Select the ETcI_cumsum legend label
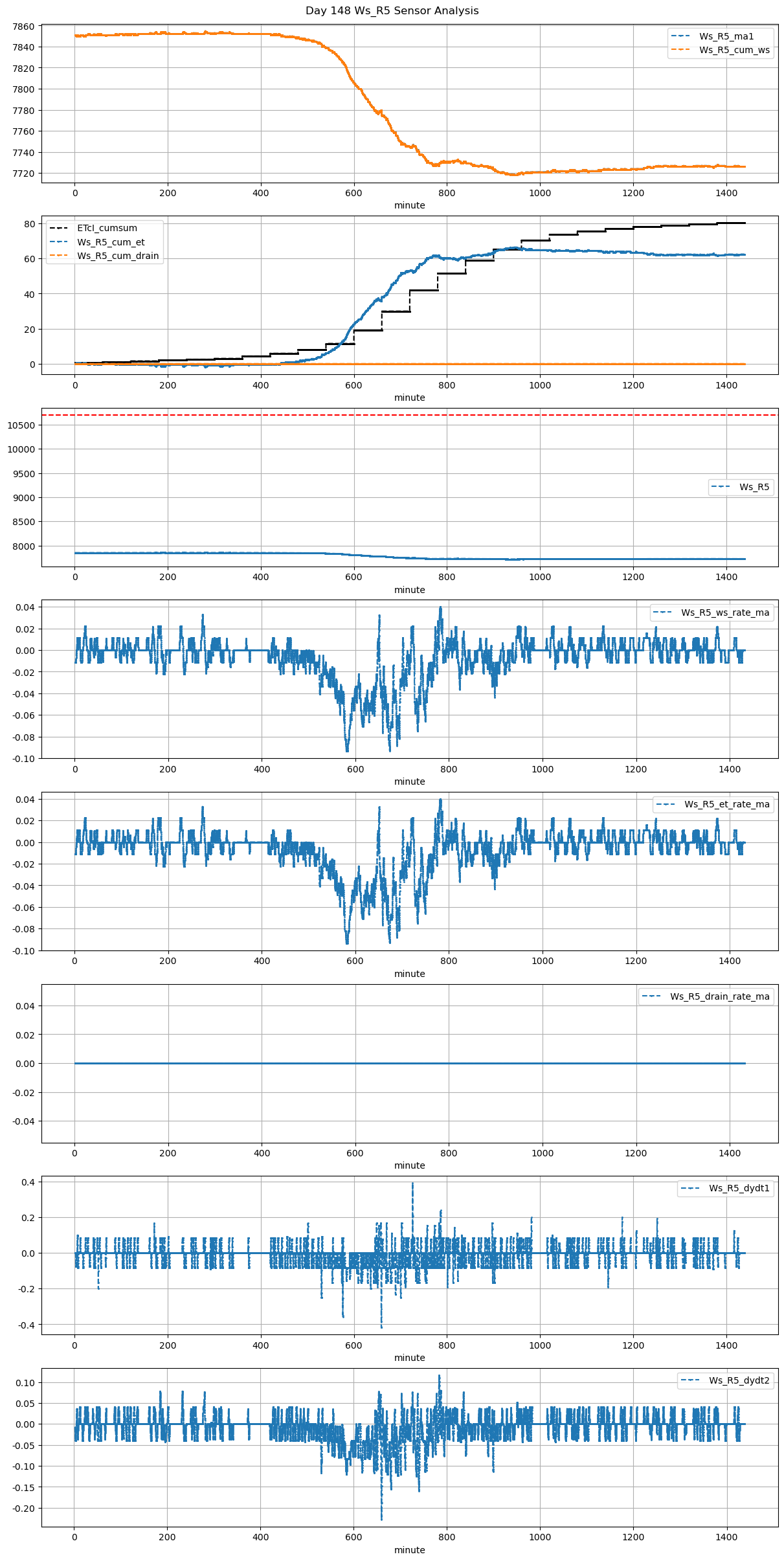 pyautogui.click(x=107, y=228)
